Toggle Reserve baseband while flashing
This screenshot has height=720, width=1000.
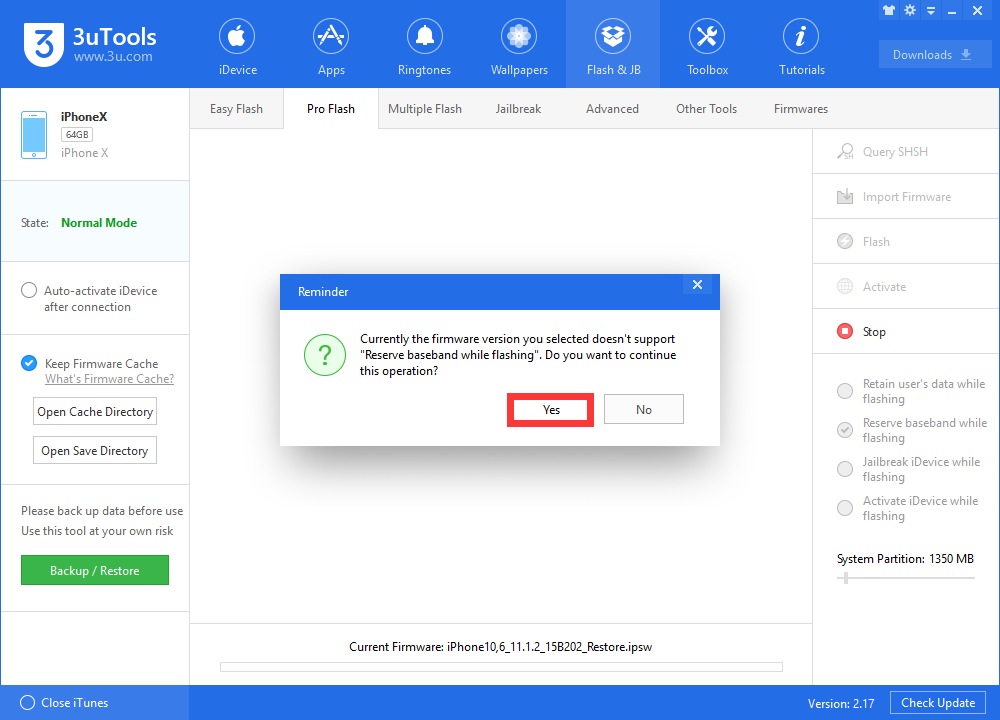coord(844,430)
